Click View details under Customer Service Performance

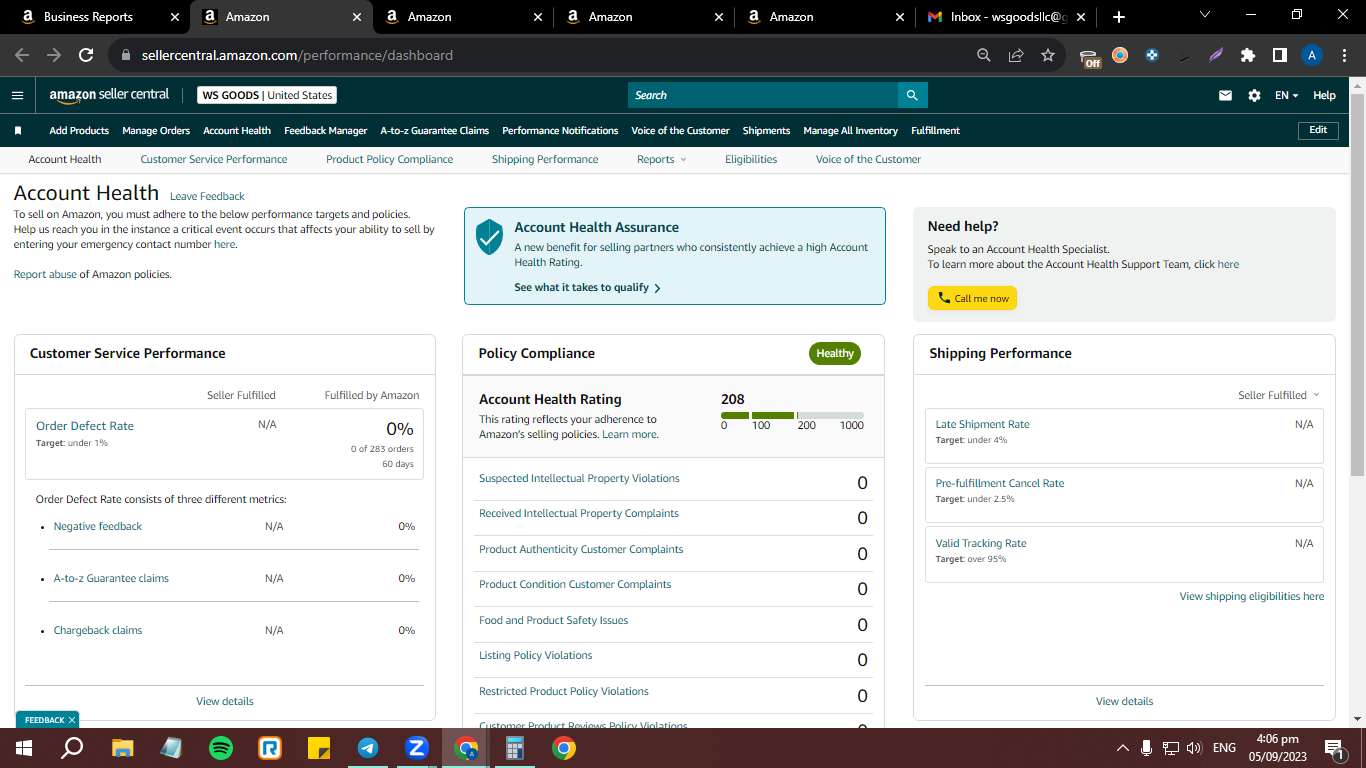point(225,701)
